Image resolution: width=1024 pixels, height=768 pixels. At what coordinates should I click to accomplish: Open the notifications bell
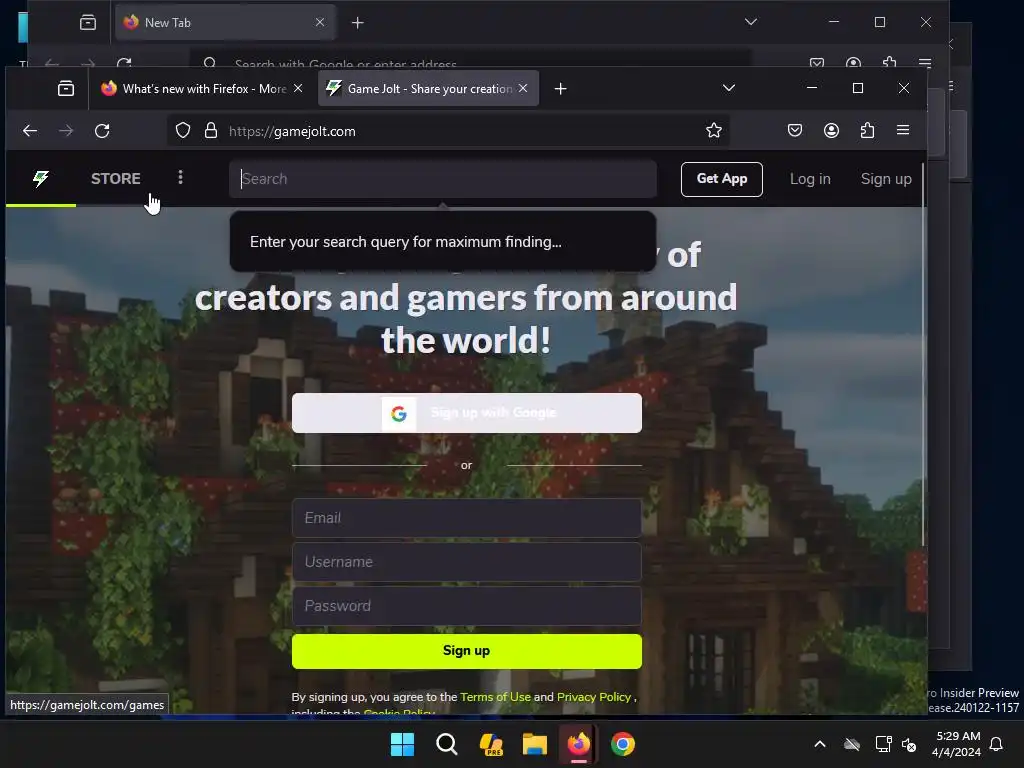point(996,744)
